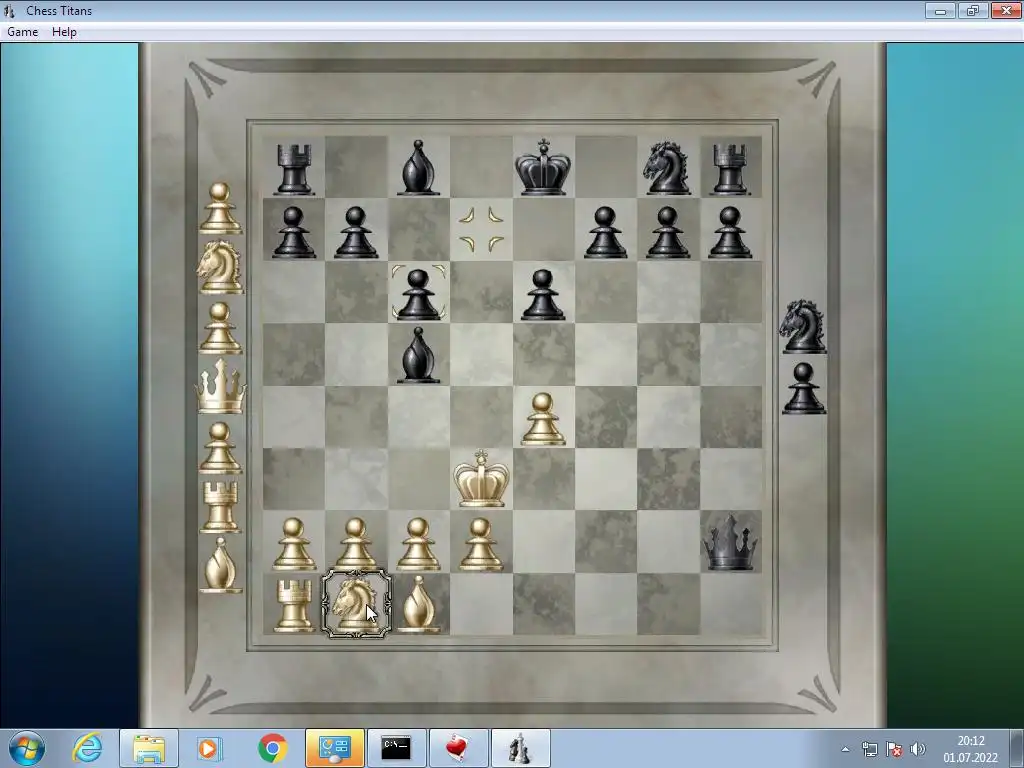Minimize the Chess Titans window

coord(940,10)
